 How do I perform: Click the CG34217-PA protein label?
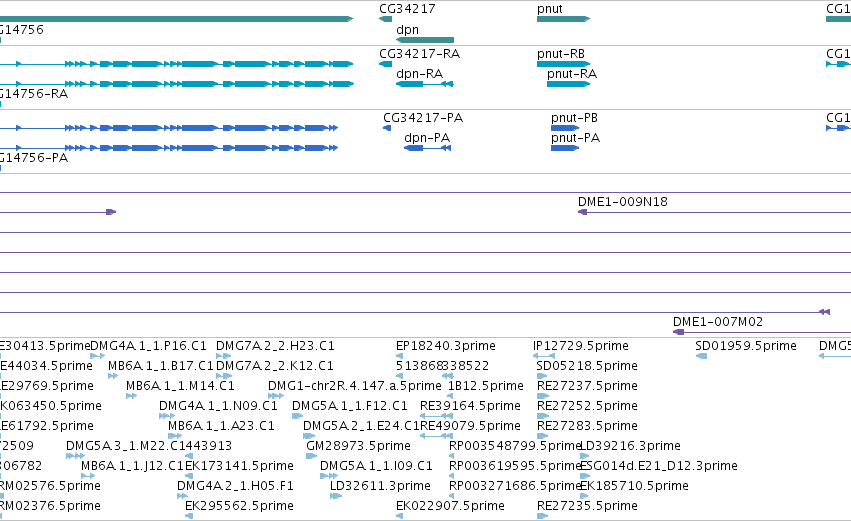click(423, 118)
